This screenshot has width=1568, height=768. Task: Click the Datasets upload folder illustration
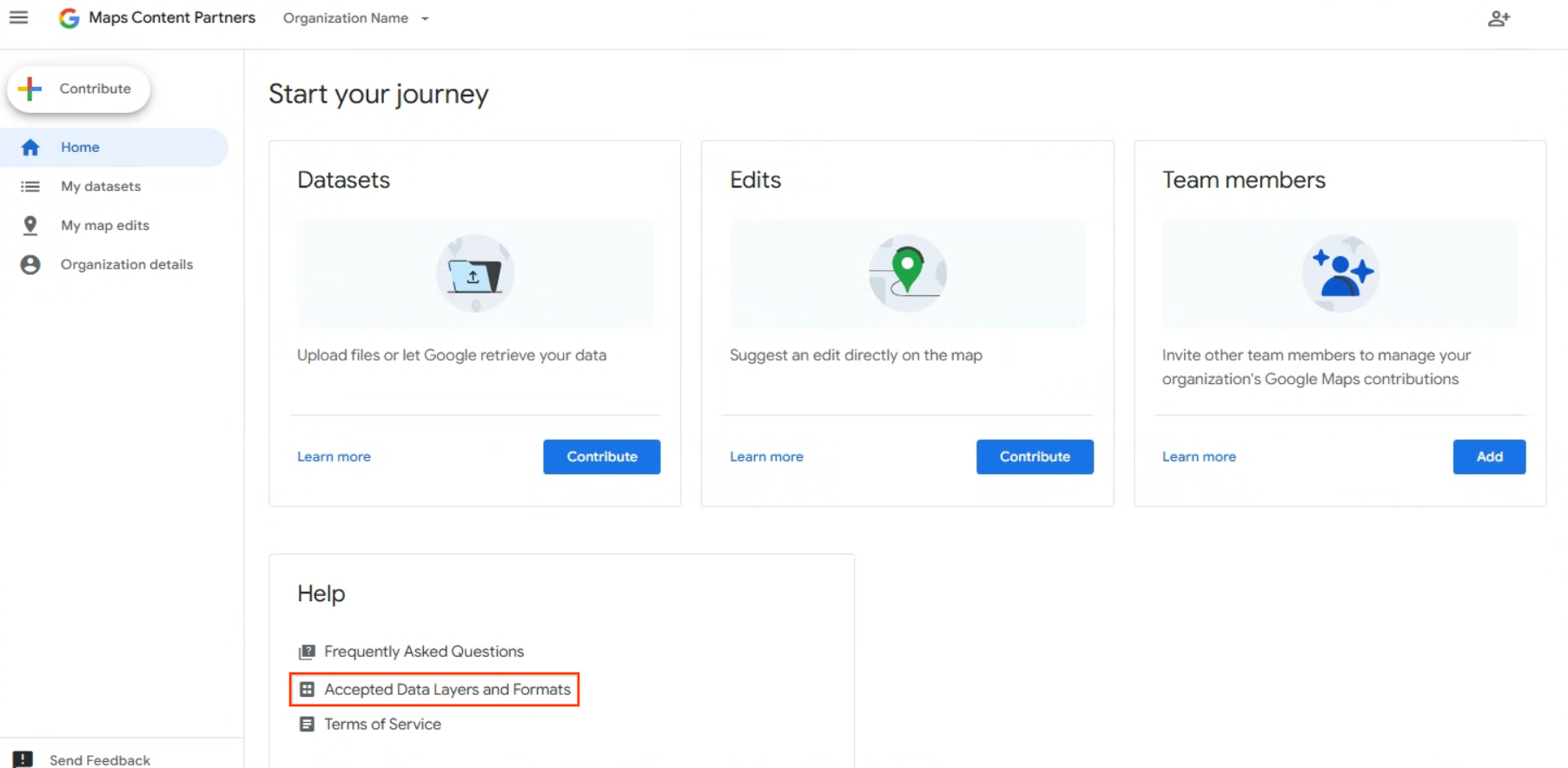click(x=475, y=274)
